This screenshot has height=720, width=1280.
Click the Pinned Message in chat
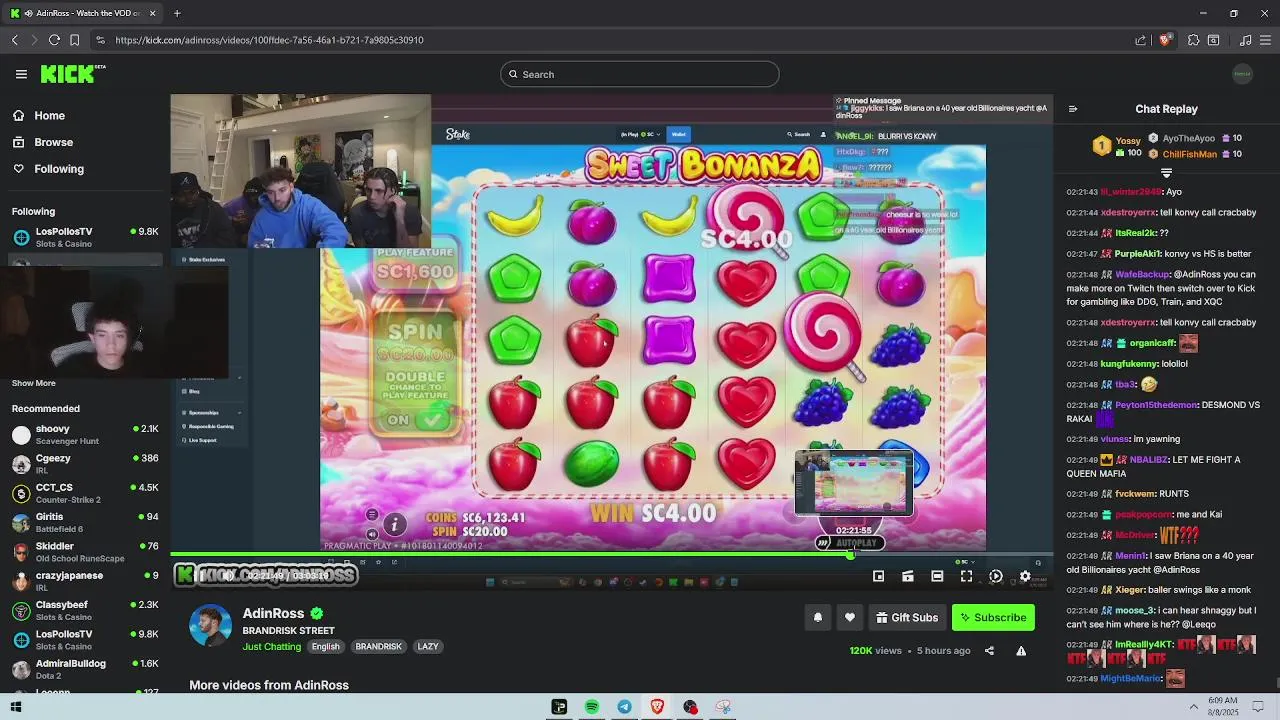pyautogui.click(x=942, y=107)
